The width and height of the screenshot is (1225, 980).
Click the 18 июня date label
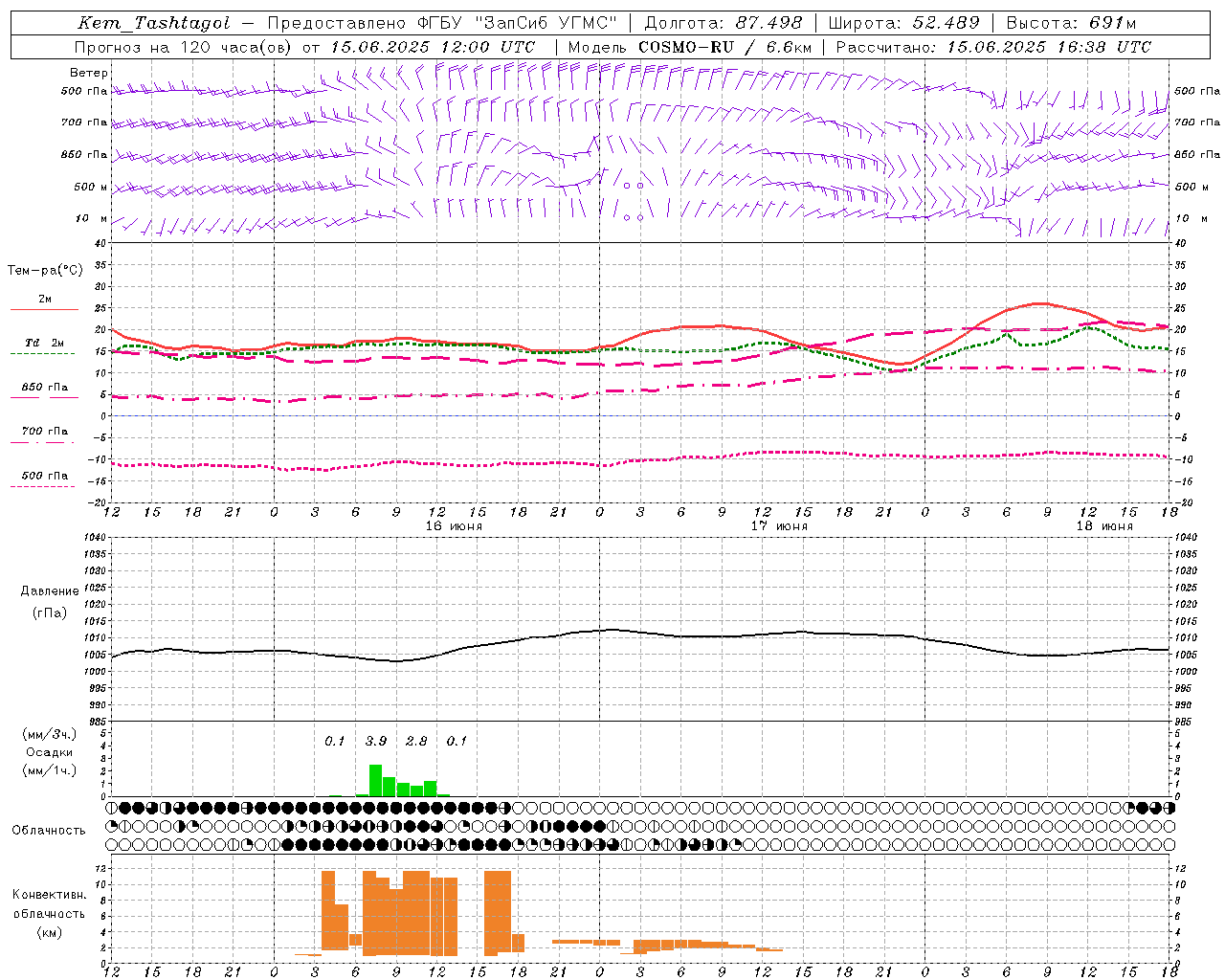[x=1104, y=526]
